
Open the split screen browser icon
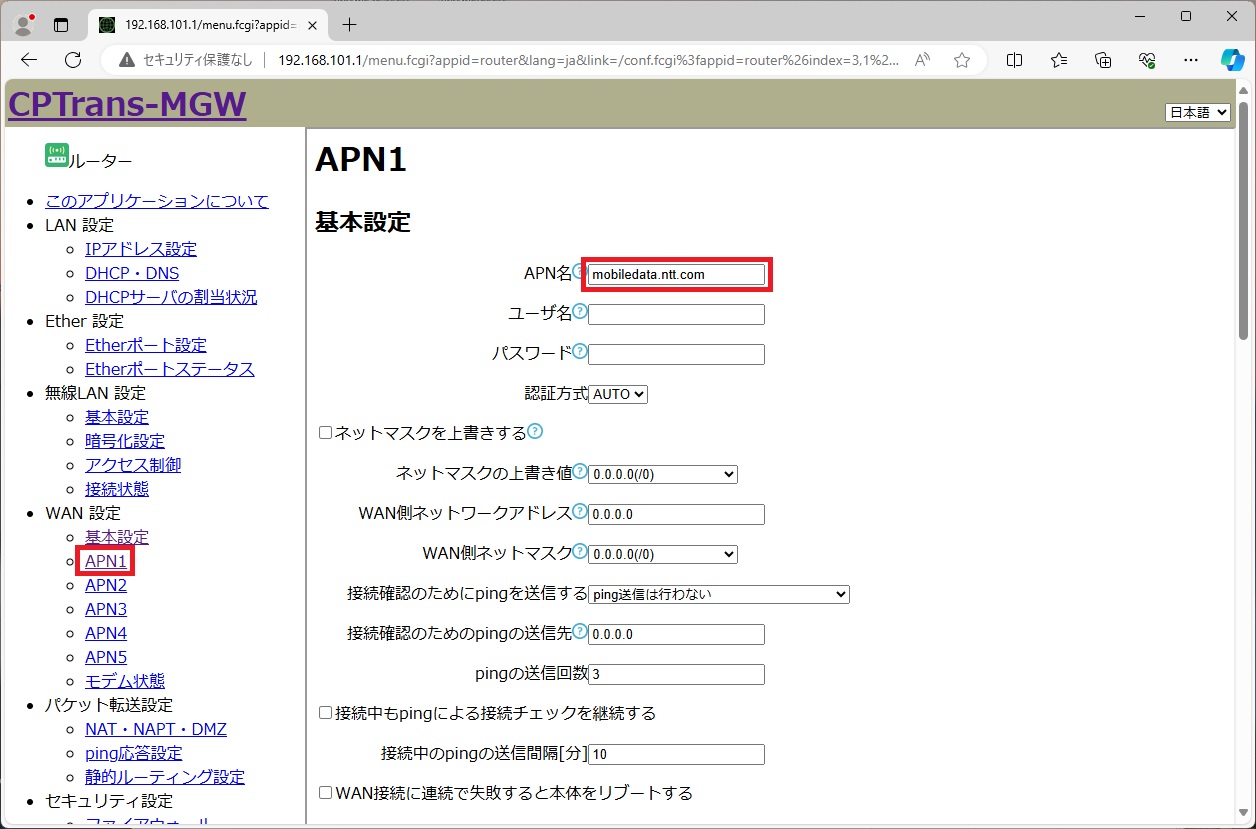(1014, 60)
